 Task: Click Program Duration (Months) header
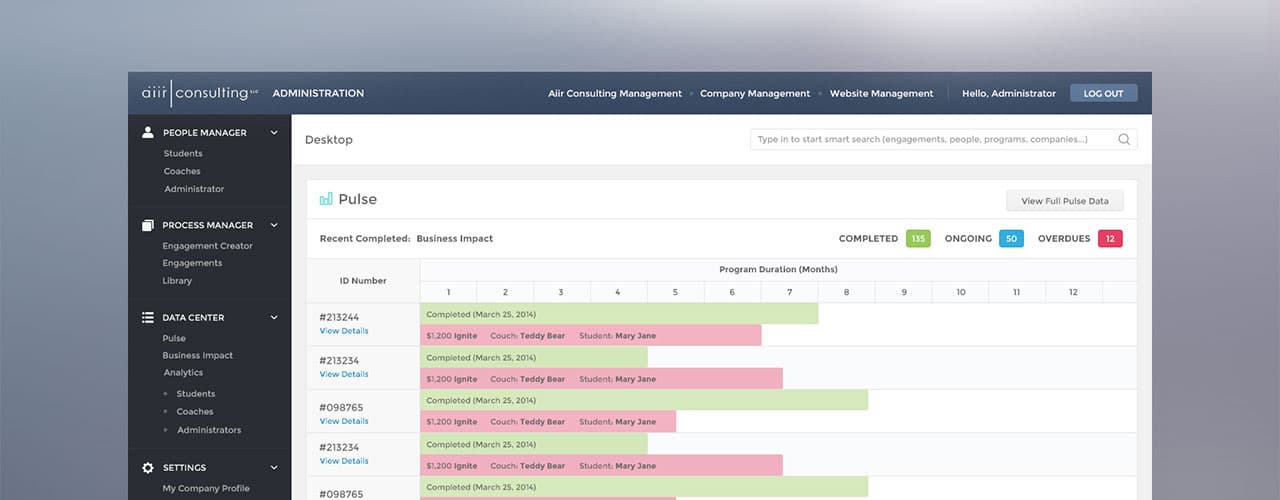pyautogui.click(x=778, y=270)
